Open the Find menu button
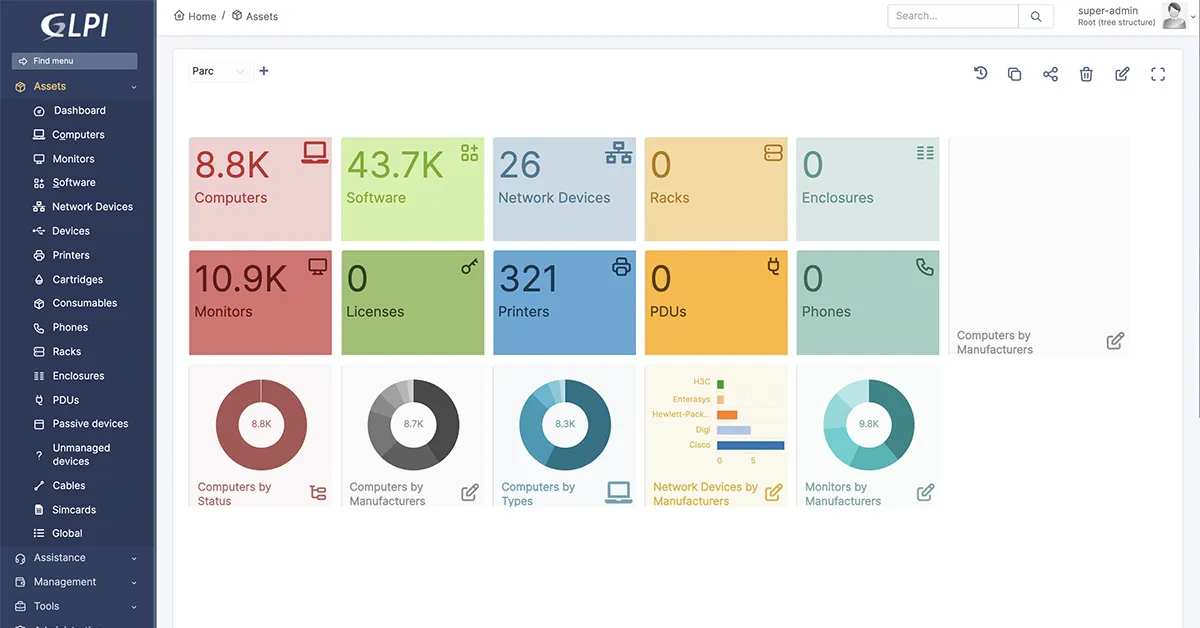The image size is (1200, 628). 75,61
